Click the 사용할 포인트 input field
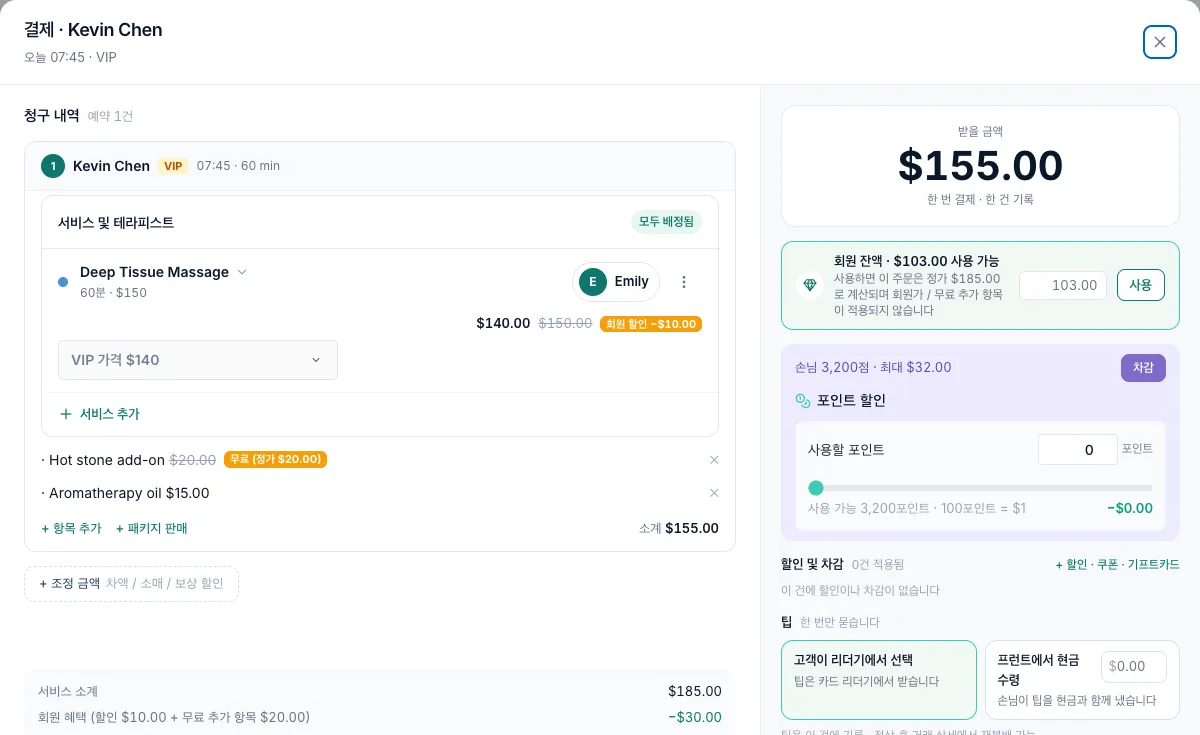This screenshot has height=735, width=1200. [x=1077, y=450]
